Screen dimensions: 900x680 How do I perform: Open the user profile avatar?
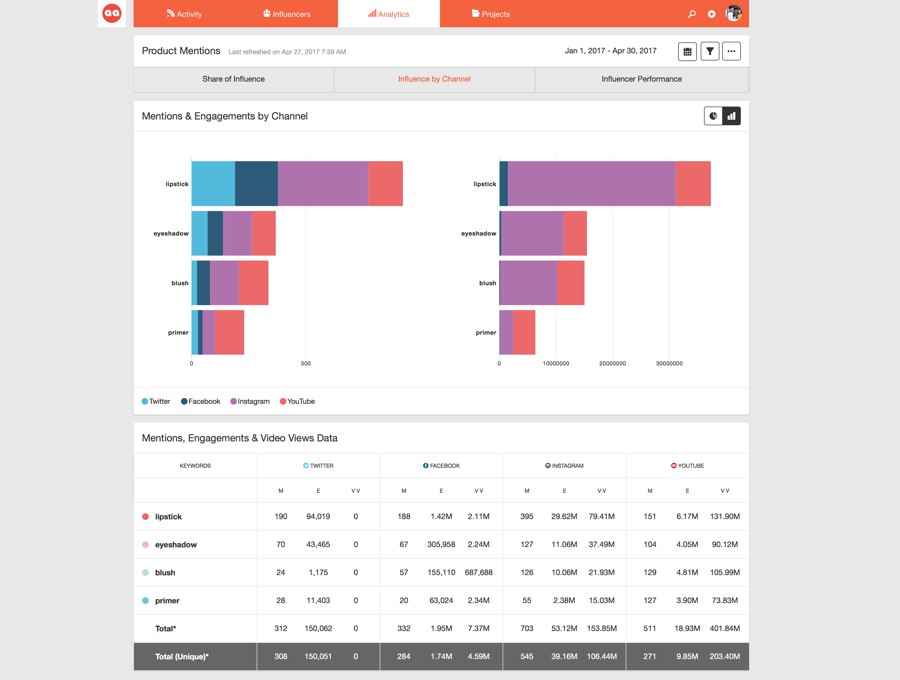coord(734,13)
